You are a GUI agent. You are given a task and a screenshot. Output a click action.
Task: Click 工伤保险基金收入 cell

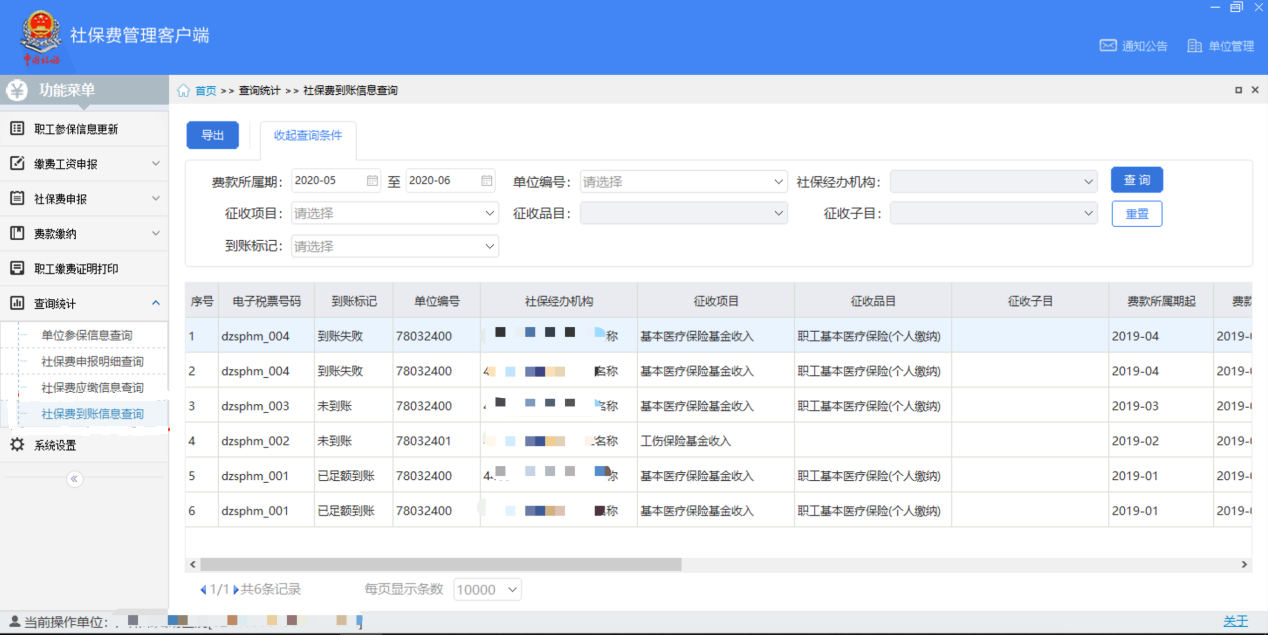pos(716,441)
